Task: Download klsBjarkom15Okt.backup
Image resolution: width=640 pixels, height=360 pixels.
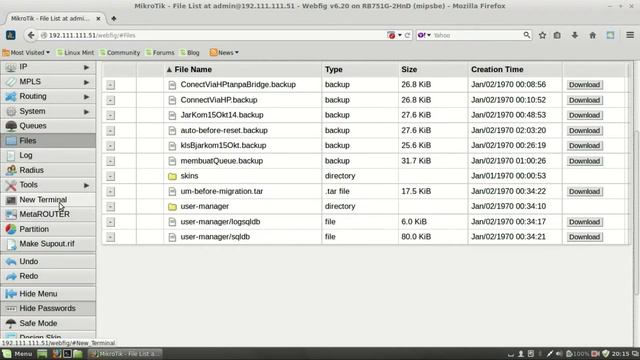Action: [x=584, y=145]
